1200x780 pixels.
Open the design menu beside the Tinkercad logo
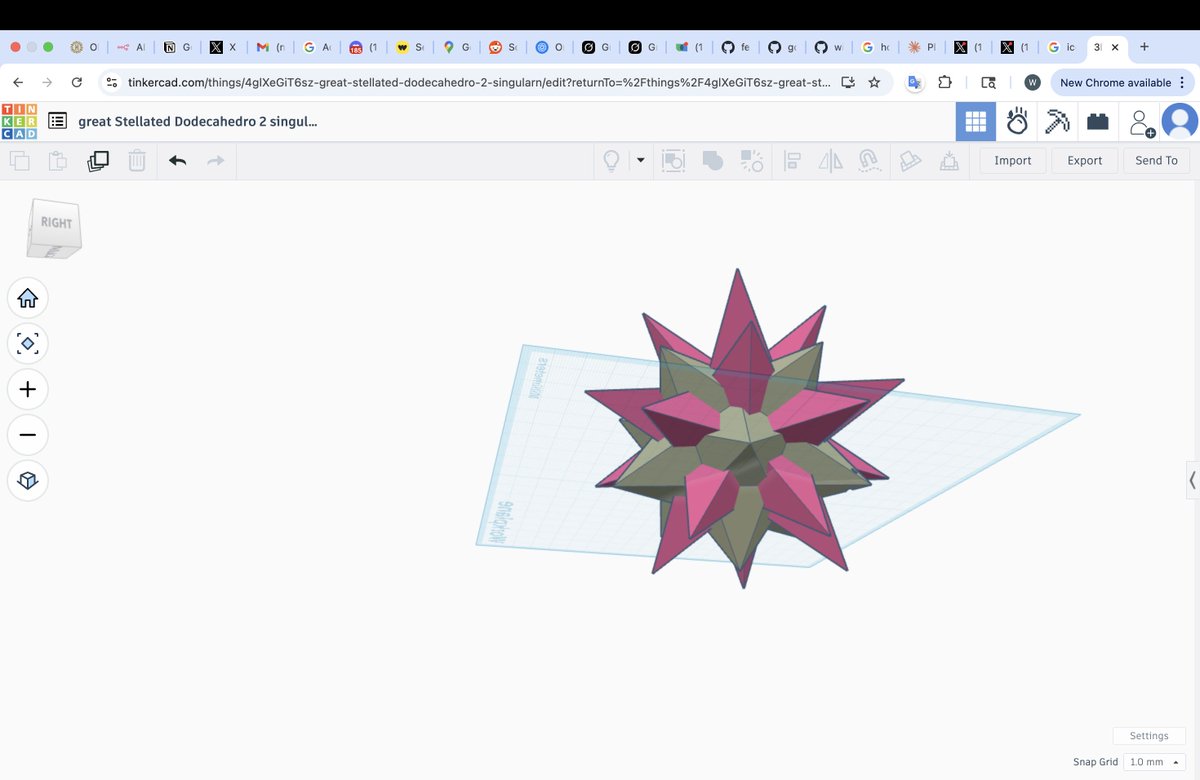point(57,120)
